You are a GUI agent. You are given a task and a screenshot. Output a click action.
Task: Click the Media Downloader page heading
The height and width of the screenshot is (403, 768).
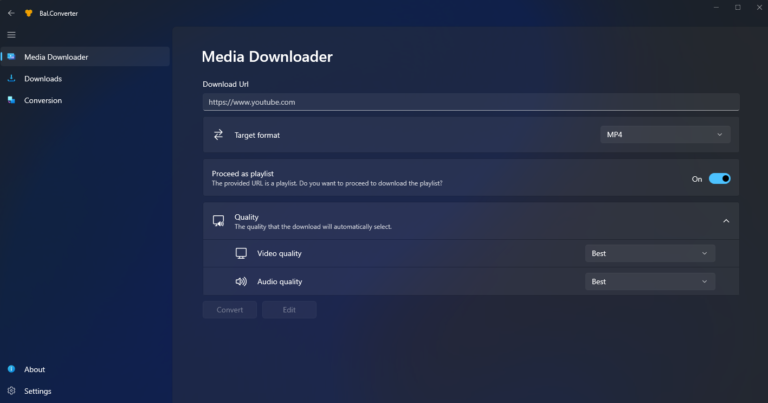[267, 57]
